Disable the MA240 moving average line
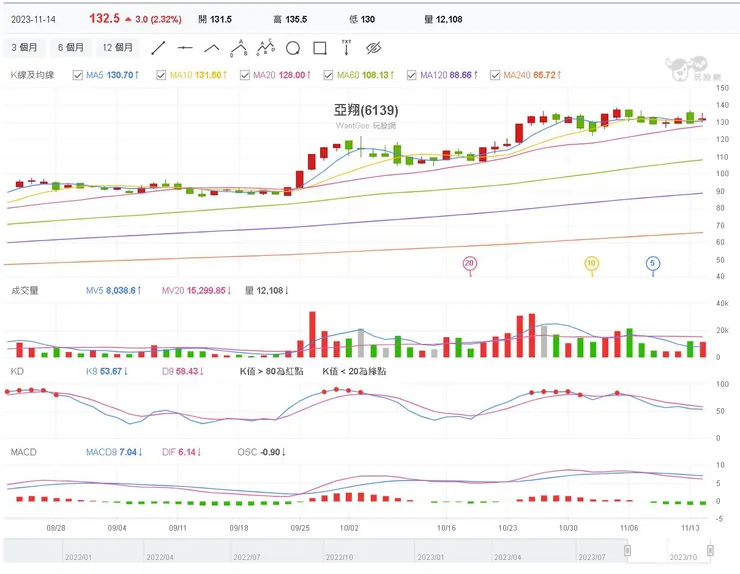 click(495, 75)
